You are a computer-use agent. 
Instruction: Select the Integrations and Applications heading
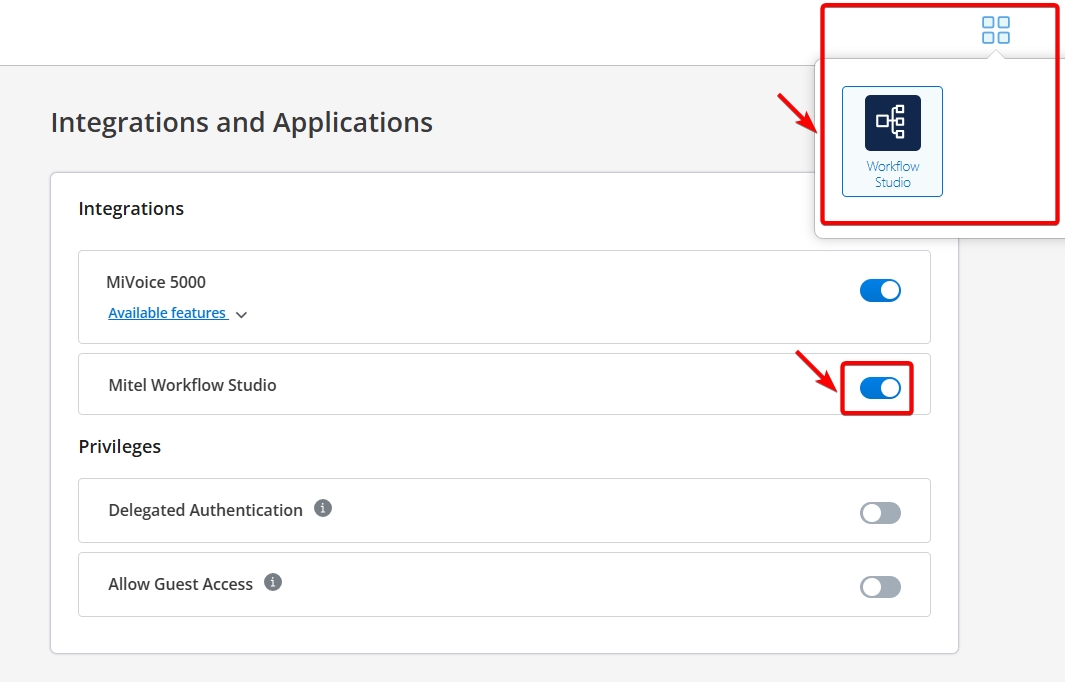pos(242,123)
